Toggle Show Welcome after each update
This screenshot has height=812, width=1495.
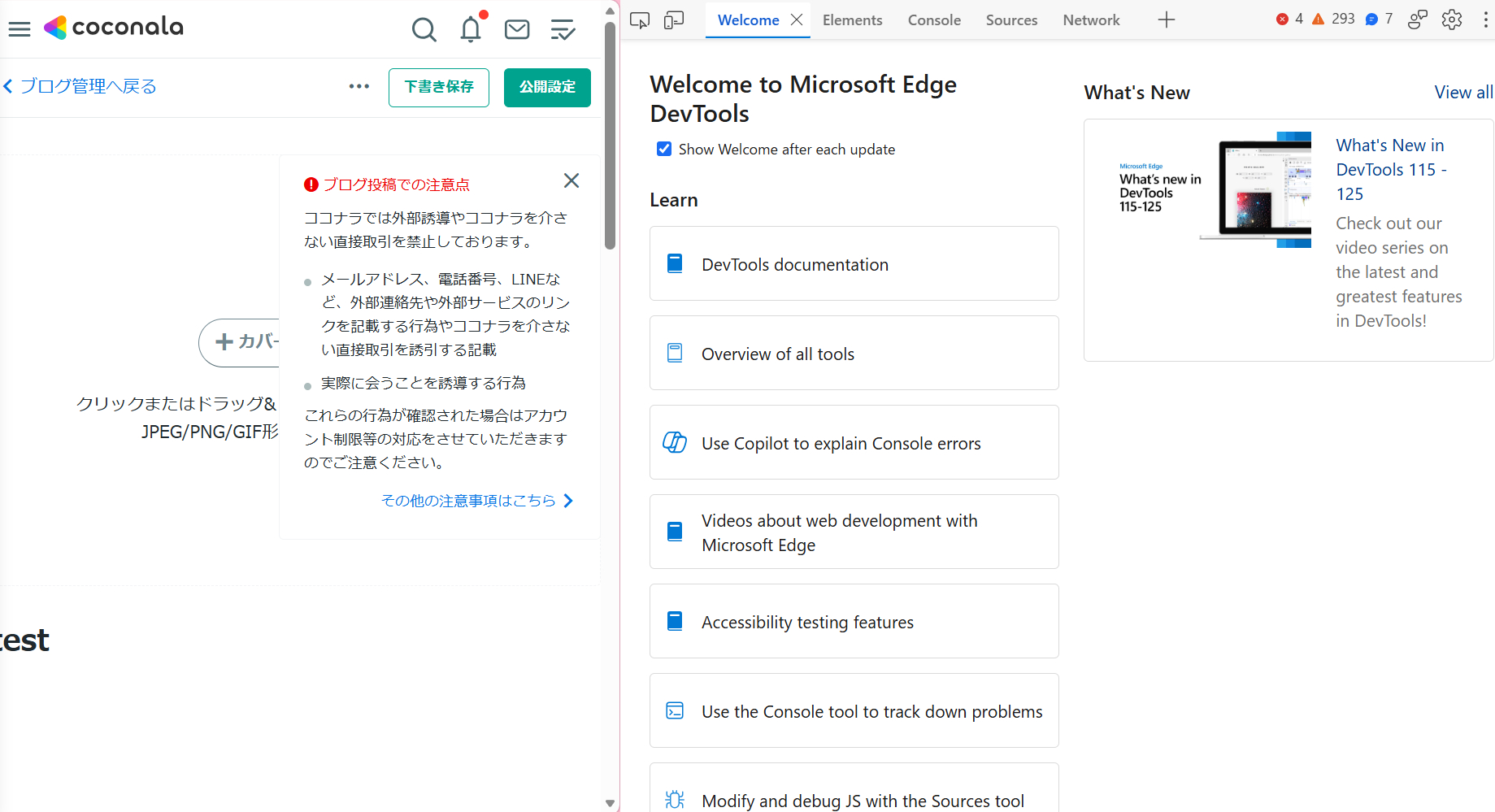click(664, 149)
